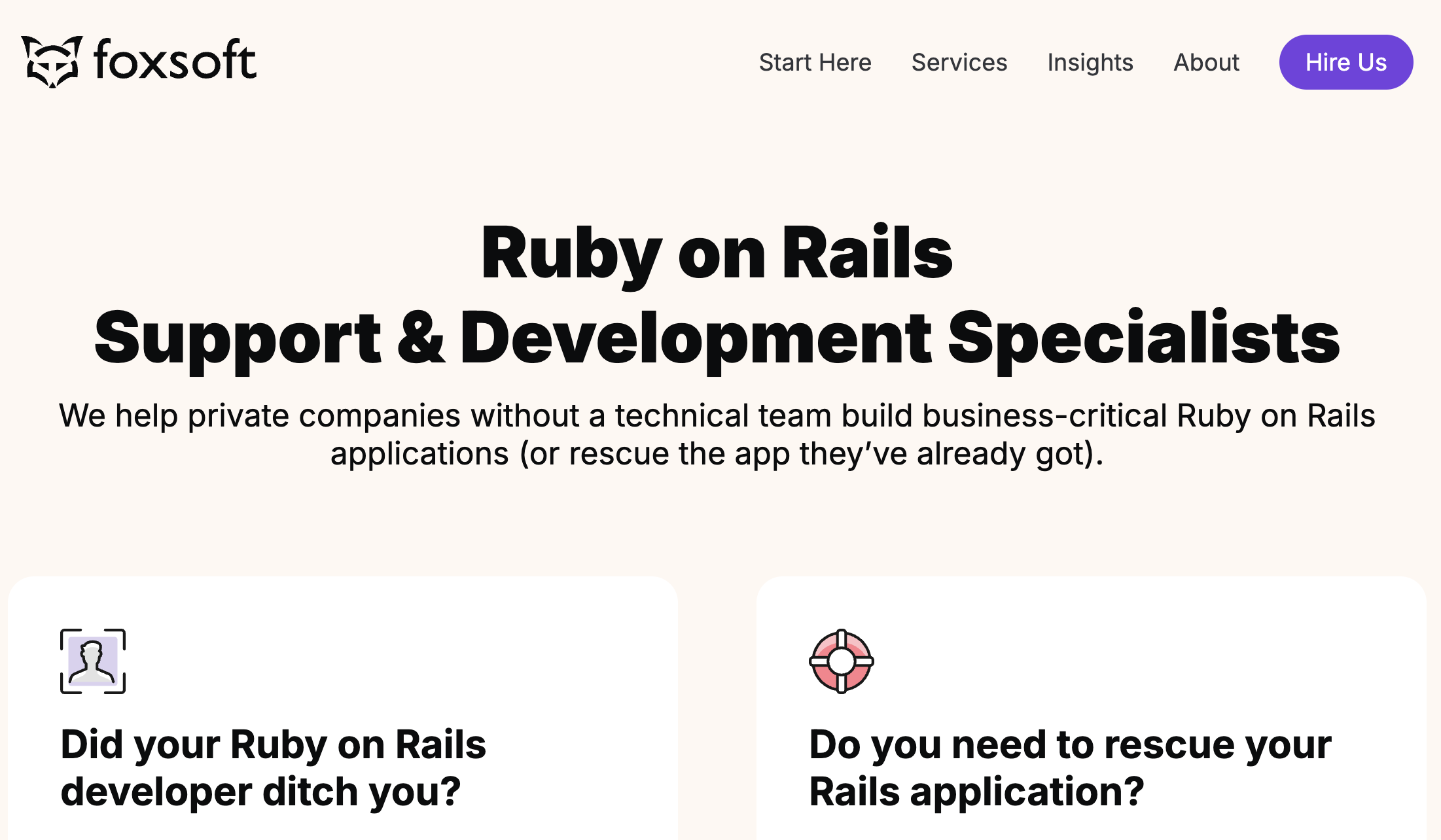Click 'developer ditch you?' line in left card
The width and height of the screenshot is (1441, 840).
(x=261, y=792)
